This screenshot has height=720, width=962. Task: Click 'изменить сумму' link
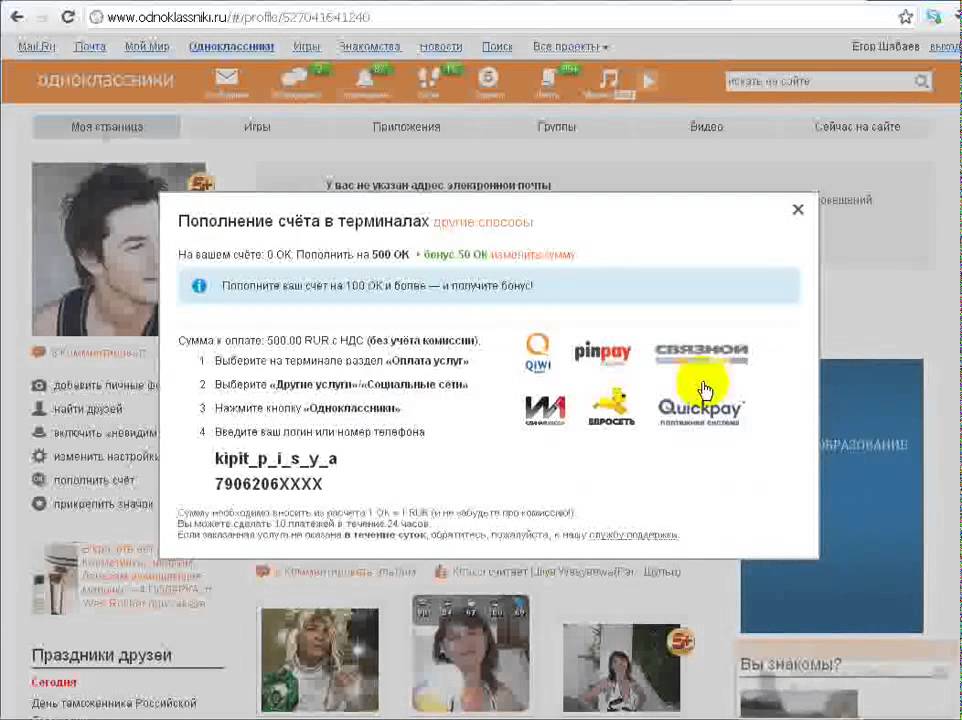coord(533,255)
